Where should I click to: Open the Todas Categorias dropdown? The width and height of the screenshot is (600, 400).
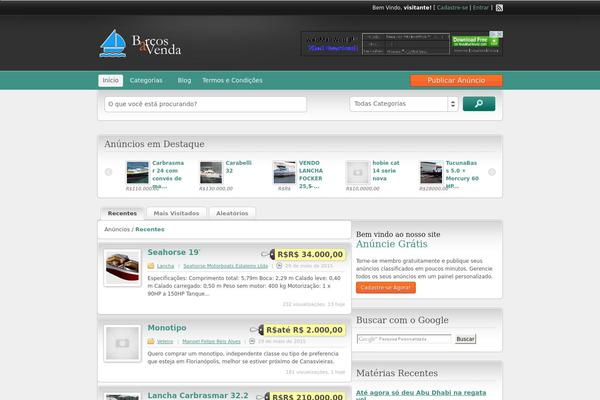point(404,104)
